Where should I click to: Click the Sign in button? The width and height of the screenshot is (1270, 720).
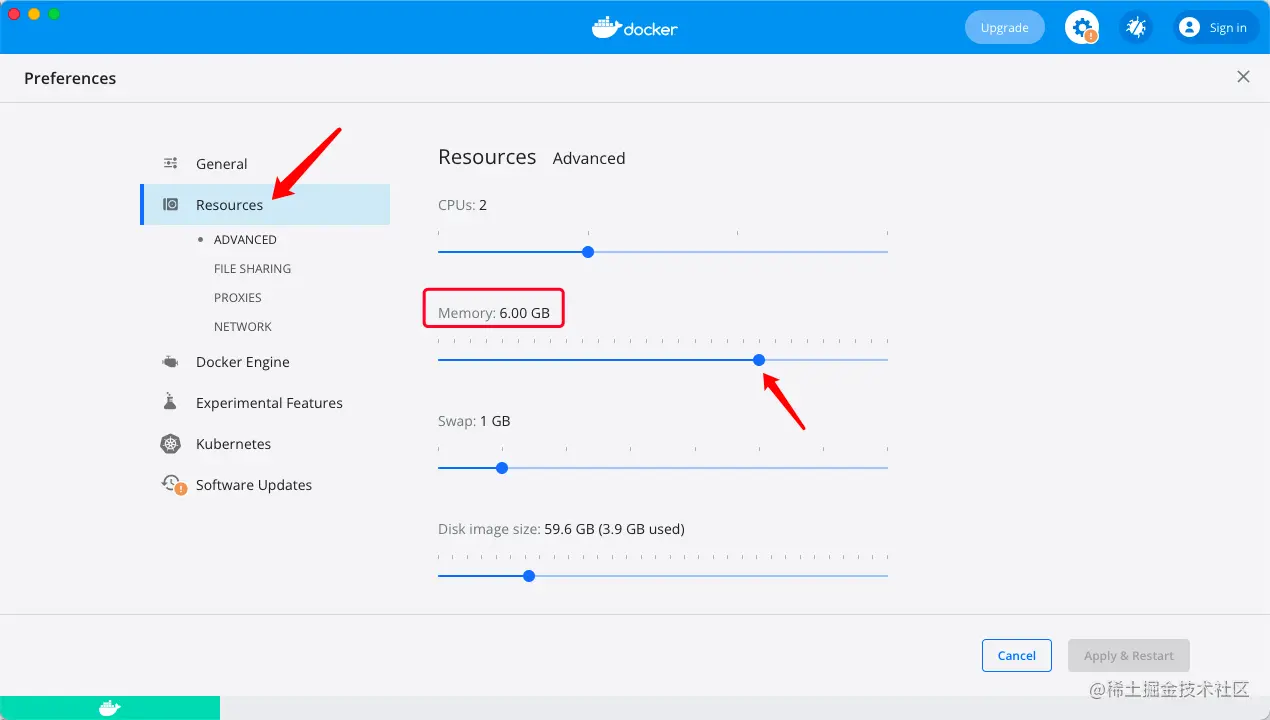point(1216,28)
